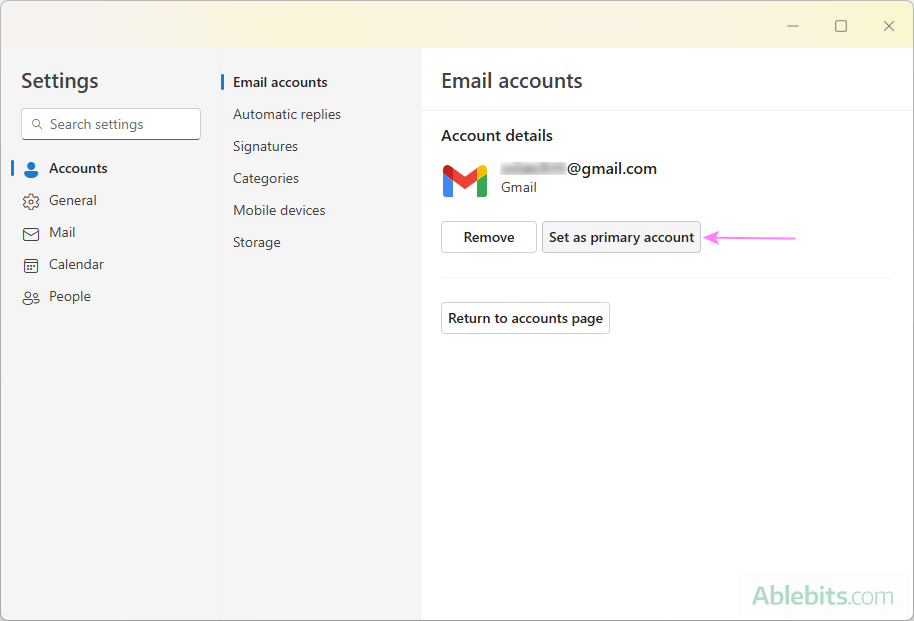Image resolution: width=914 pixels, height=621 pixels.
Task: Go to Calendar settings
Action: coord(76,265)
